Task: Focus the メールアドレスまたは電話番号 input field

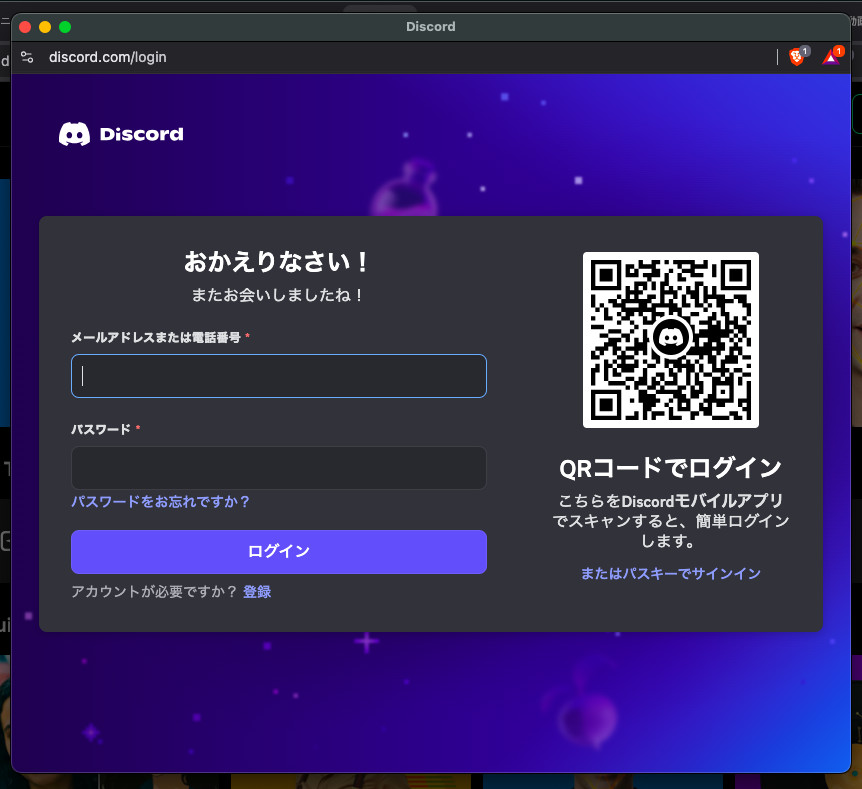Action: (279, 376)
